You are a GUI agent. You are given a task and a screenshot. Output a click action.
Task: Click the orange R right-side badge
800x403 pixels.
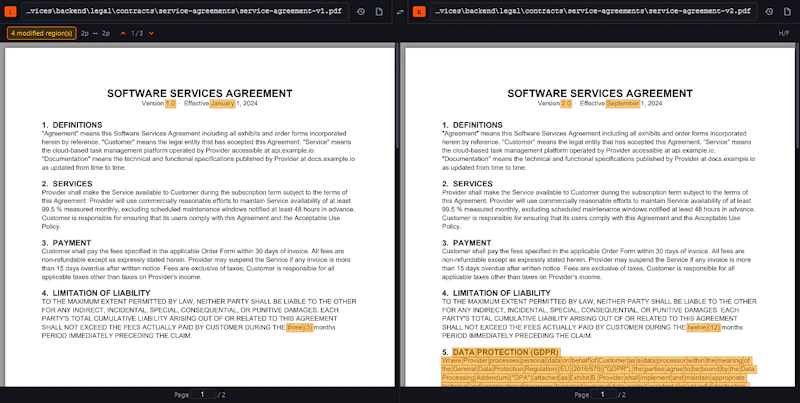419,11
